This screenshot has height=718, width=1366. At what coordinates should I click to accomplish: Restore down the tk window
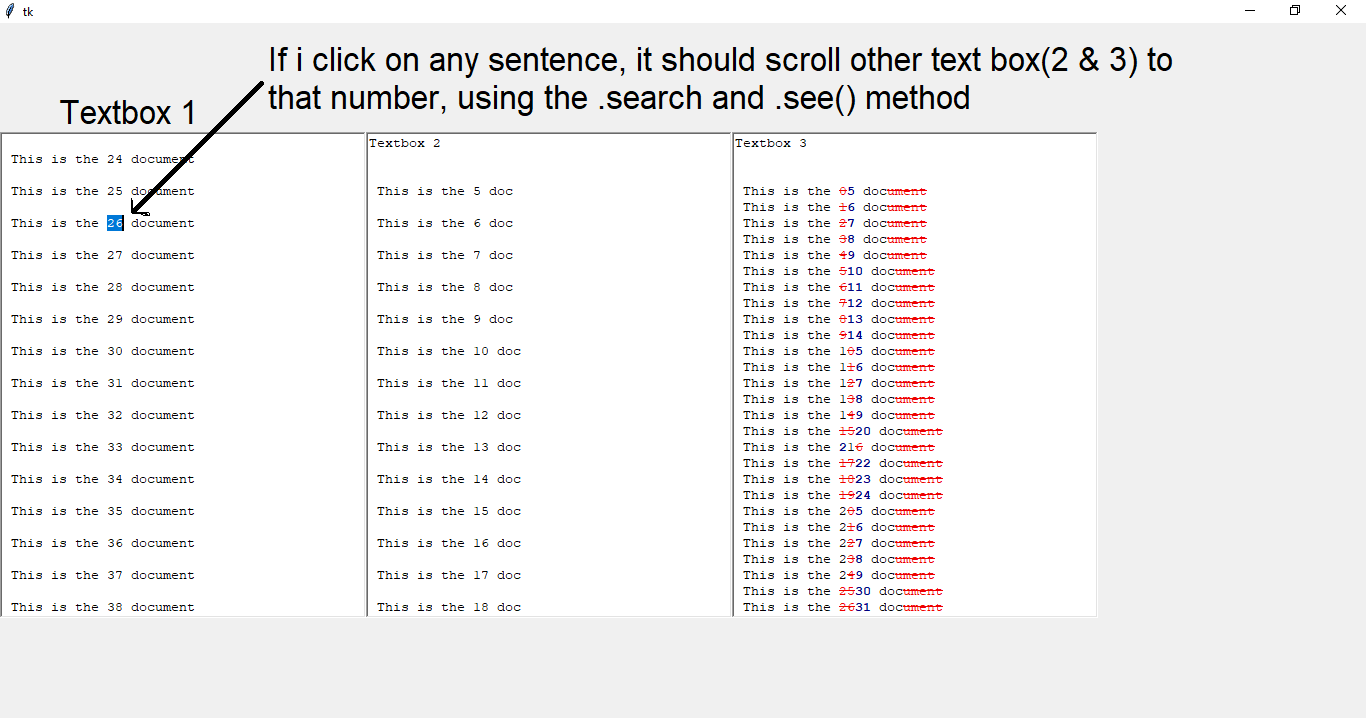click(x=1295, y=11)
